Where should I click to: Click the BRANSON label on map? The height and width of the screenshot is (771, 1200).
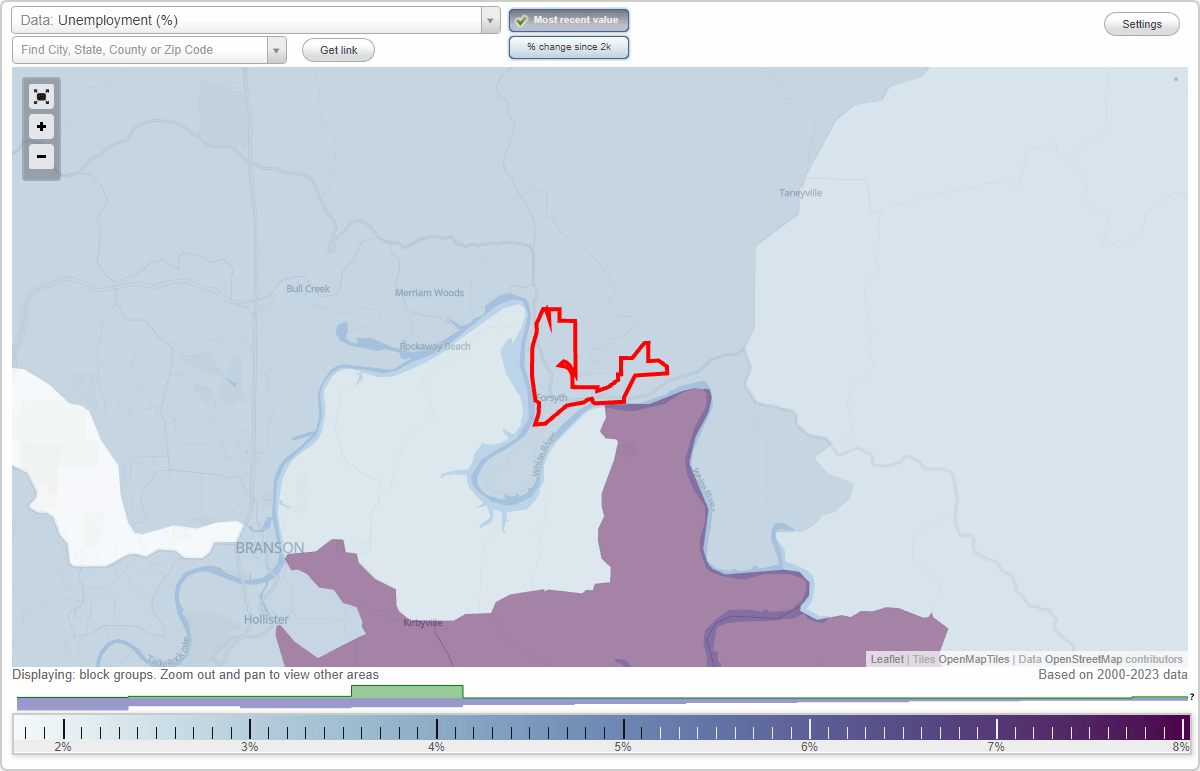click(x=270, y=548)
